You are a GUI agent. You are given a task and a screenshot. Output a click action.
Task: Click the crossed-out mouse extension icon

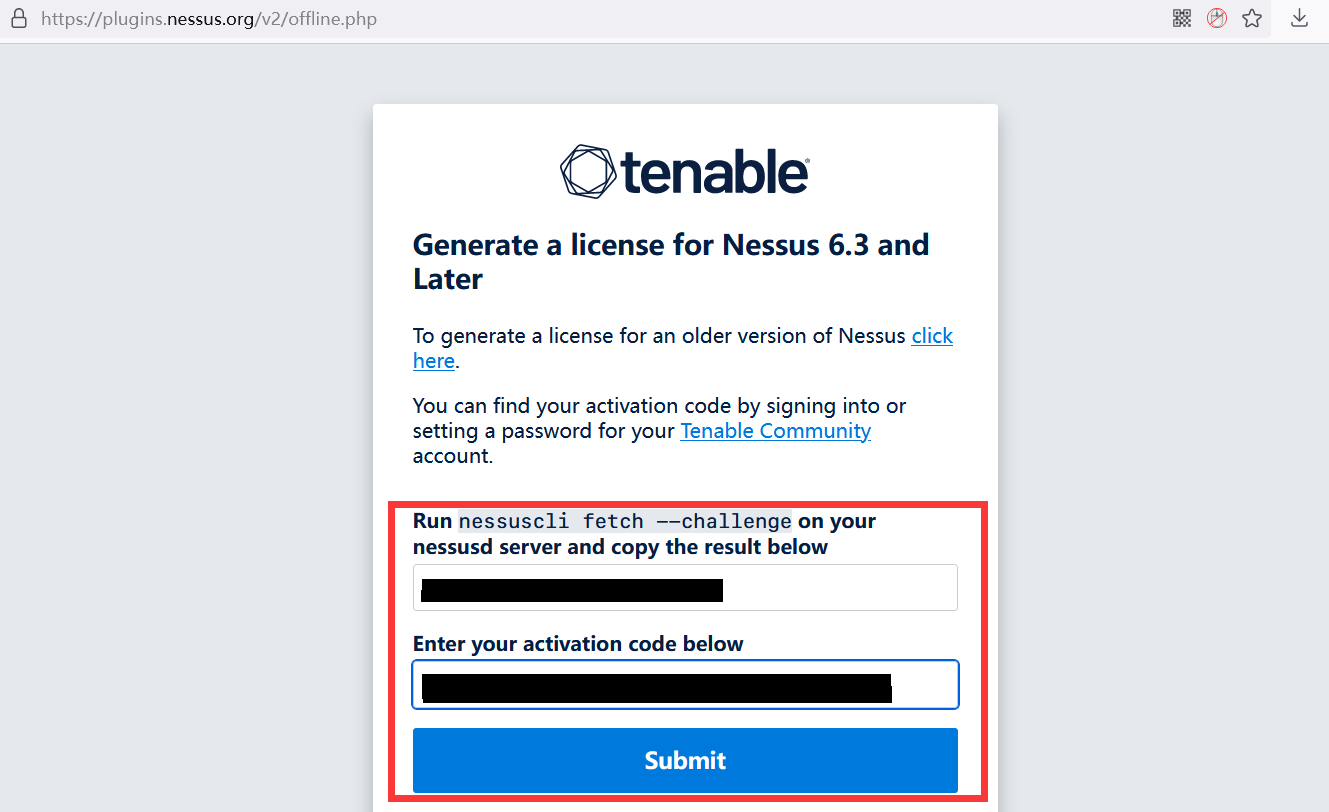click(1217, 18)
